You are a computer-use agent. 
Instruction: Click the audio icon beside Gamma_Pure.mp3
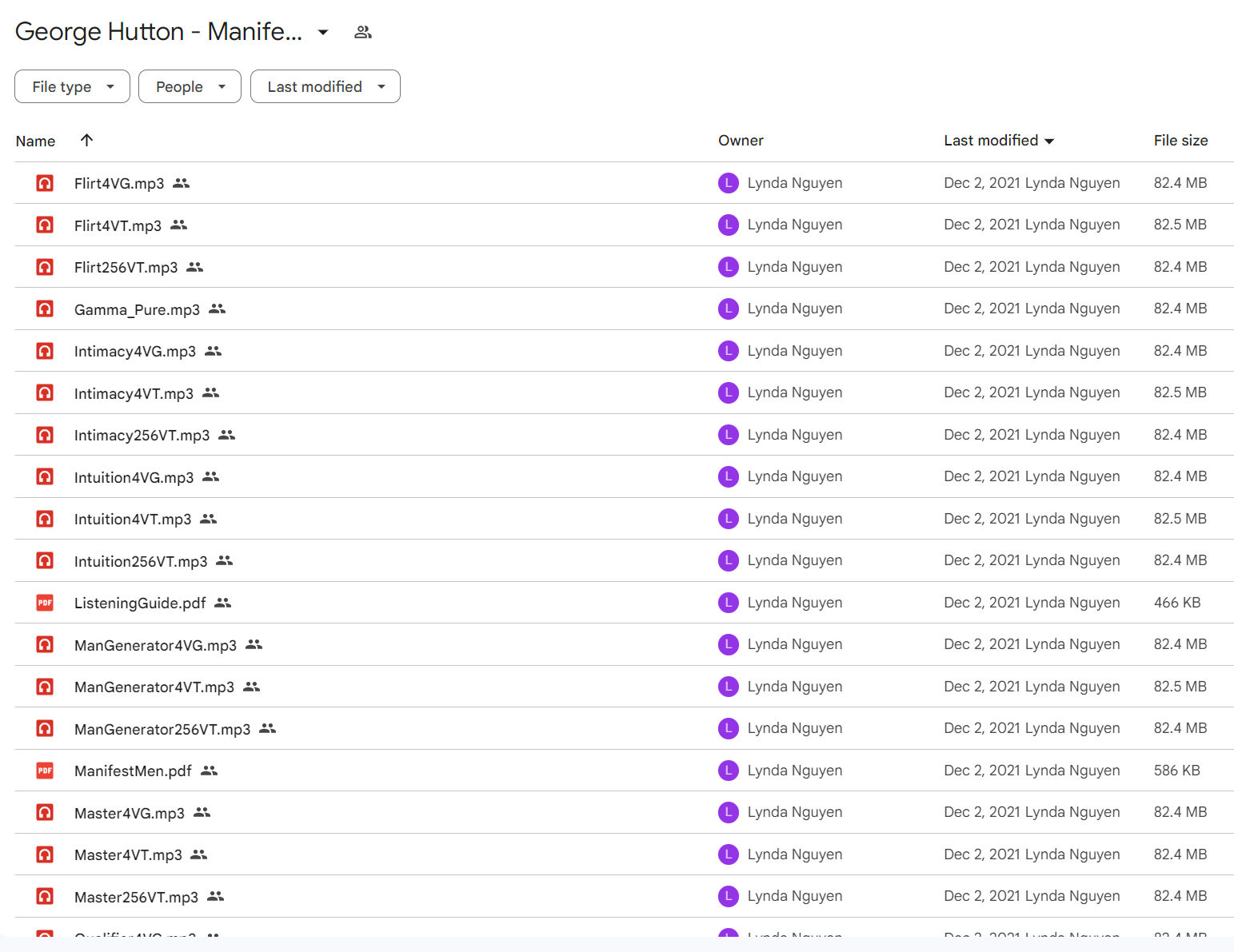point(45,309)
